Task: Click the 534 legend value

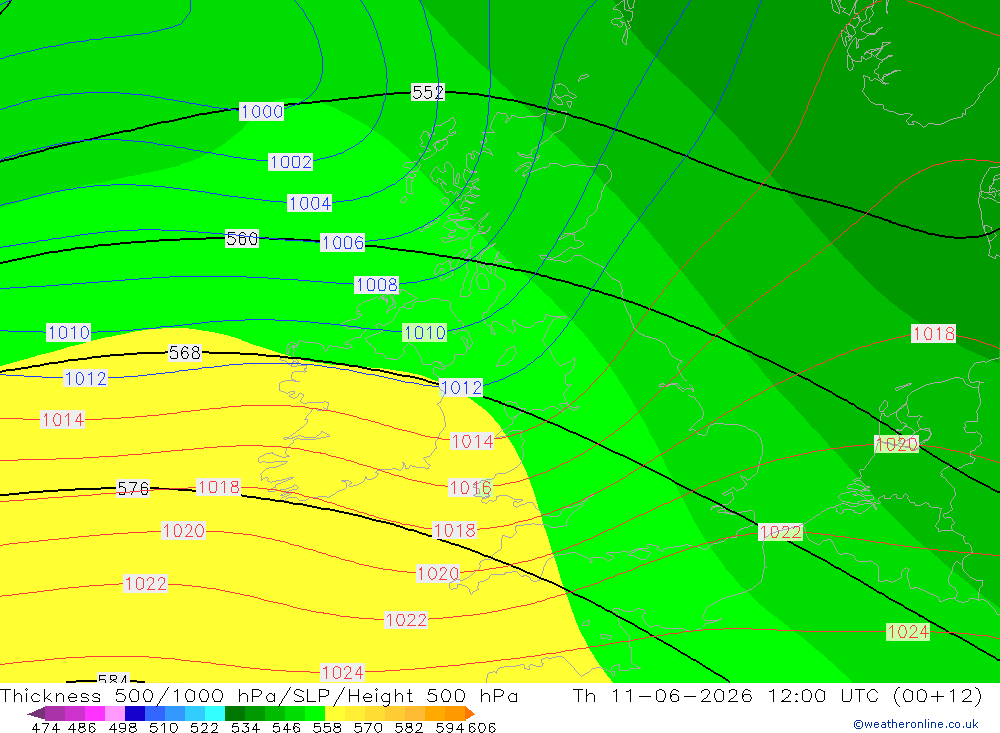Action: 246,728
